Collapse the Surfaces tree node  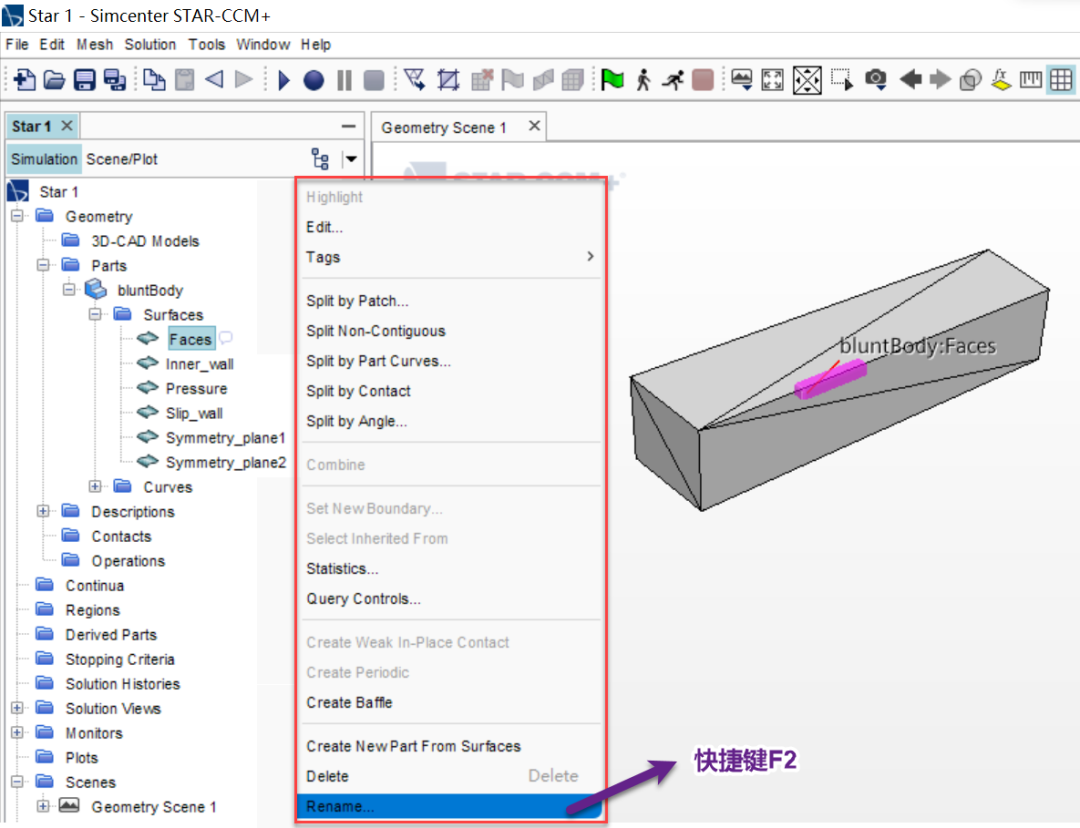click(95, 315)
